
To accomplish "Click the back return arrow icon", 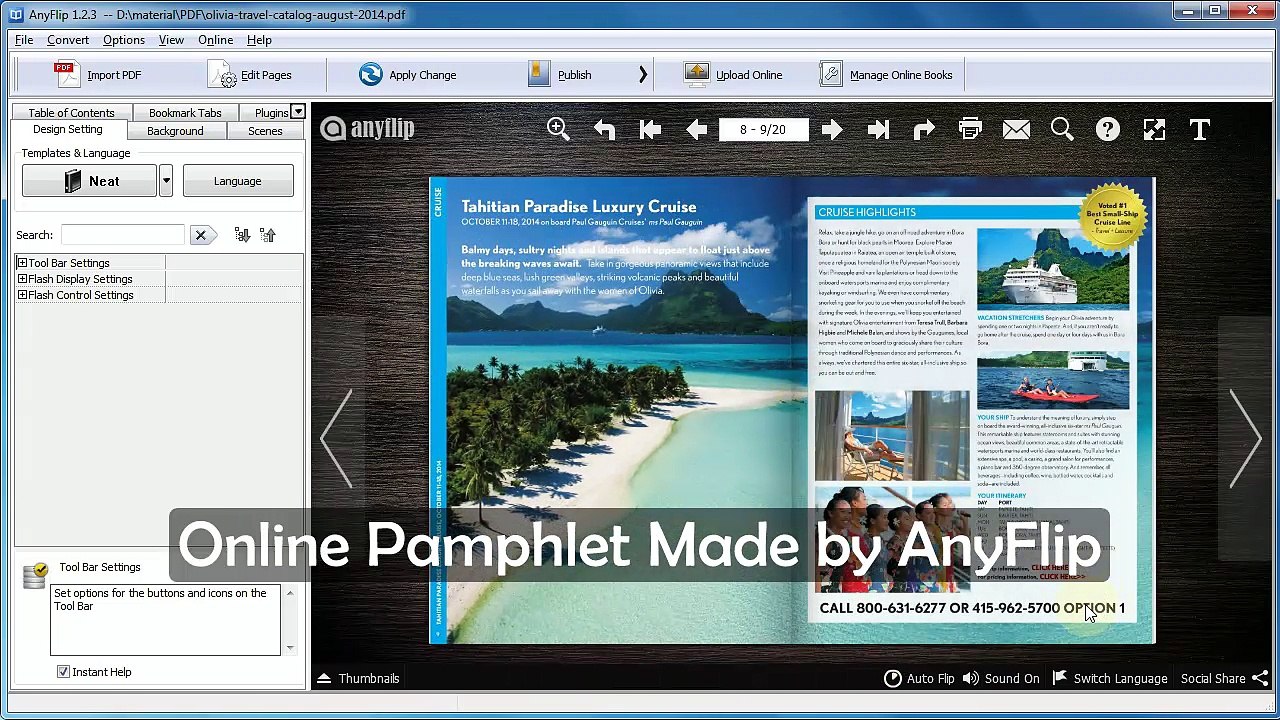I will pos(604,129).
